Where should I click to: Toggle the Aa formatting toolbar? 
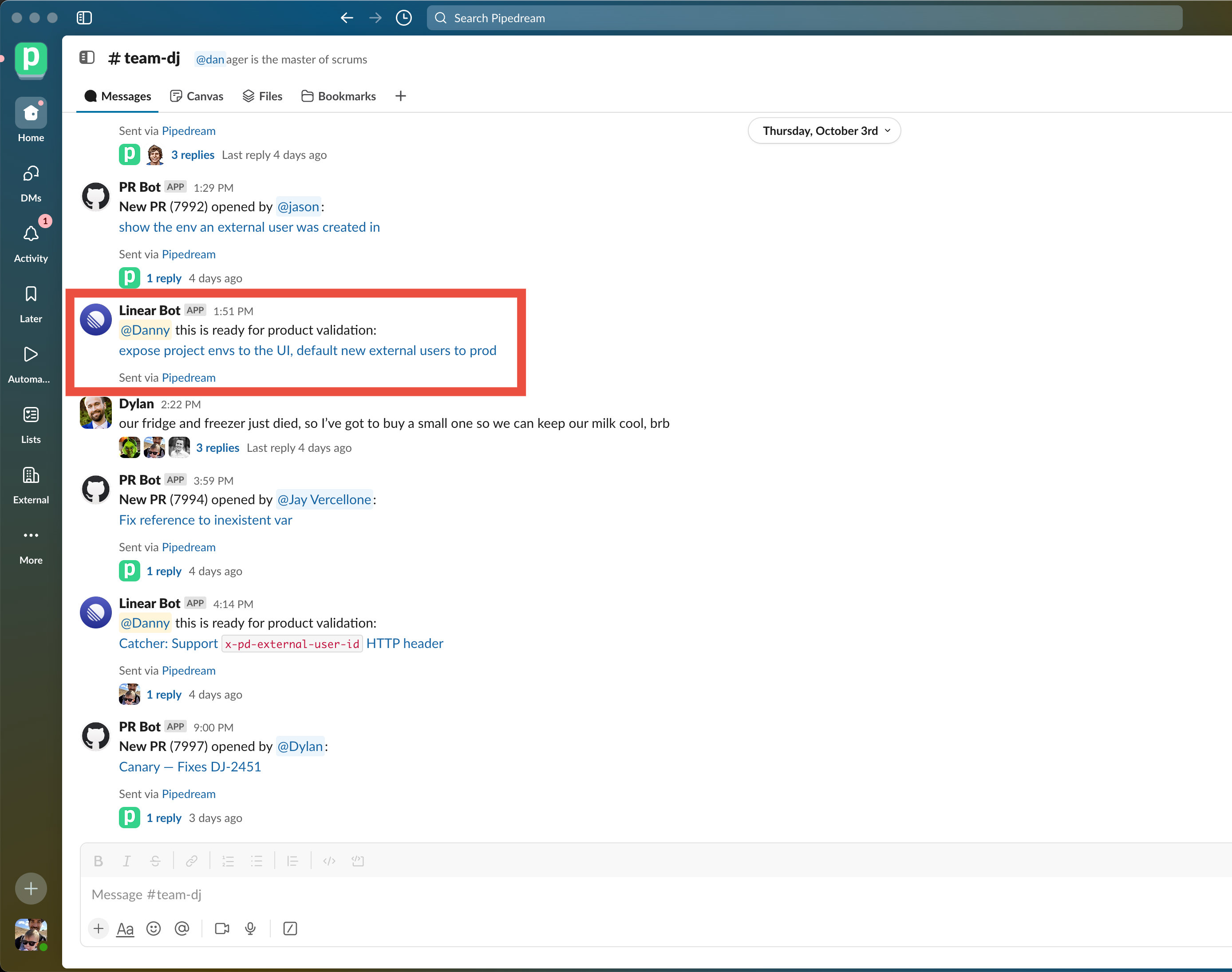click(x=125, y=929)
